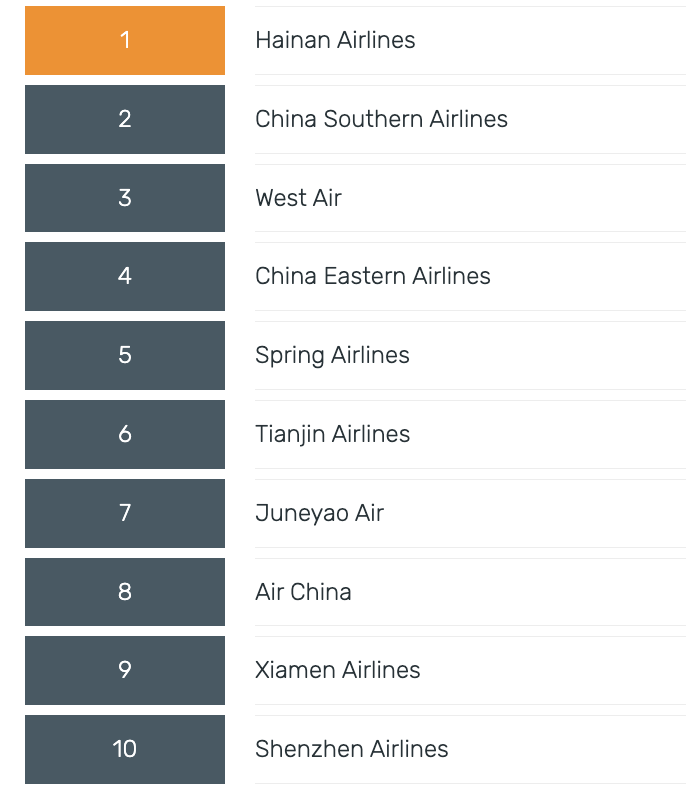The height and width of the screenshot is (802, 686).
Task: Click the rank 2 number box
Action: [x=125, y=119]
